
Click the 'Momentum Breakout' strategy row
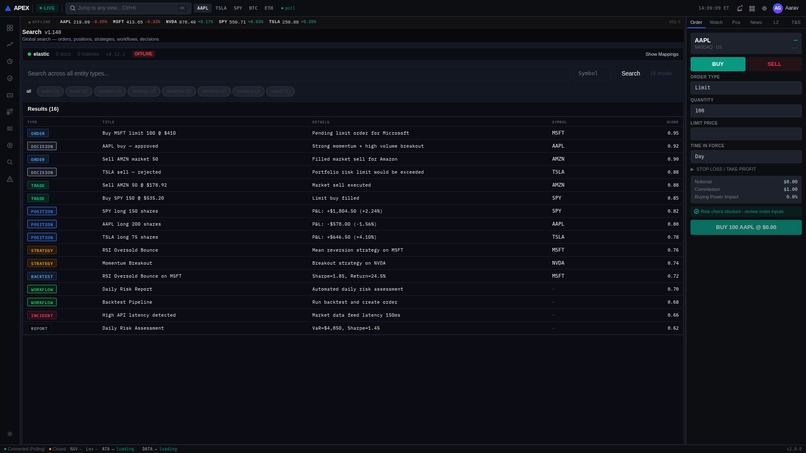(x=353, y=263)
